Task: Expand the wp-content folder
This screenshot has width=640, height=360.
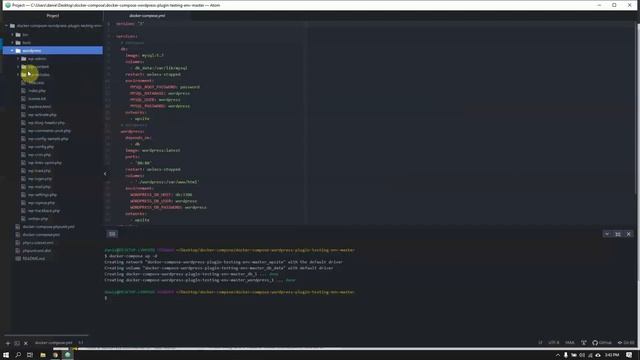Action: 18,67
